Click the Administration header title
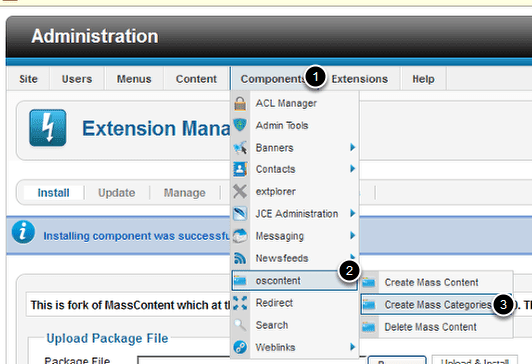 point(95,36)
